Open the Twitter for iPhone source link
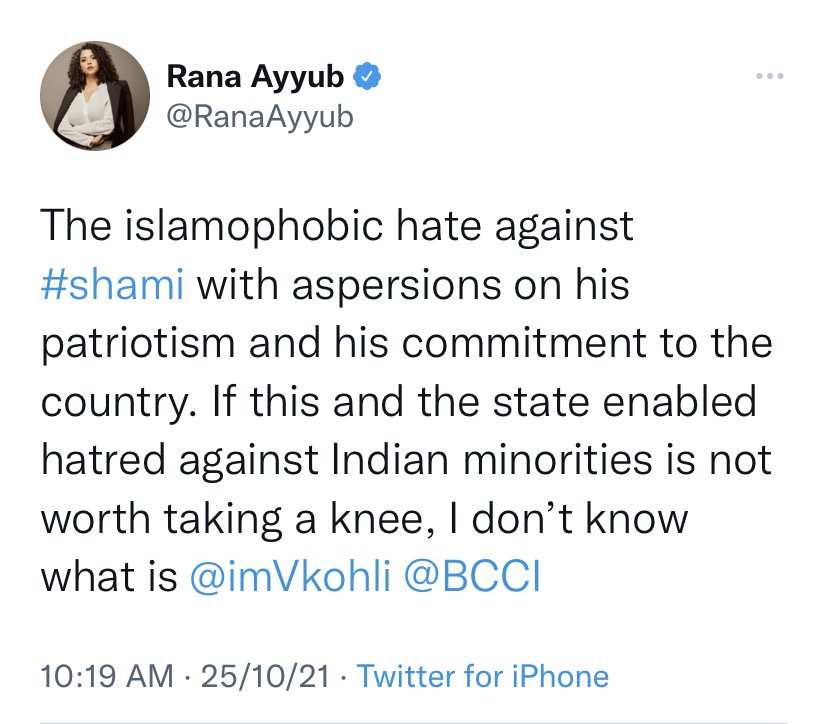Screen dimensions: 828x724 pos(483,676)
